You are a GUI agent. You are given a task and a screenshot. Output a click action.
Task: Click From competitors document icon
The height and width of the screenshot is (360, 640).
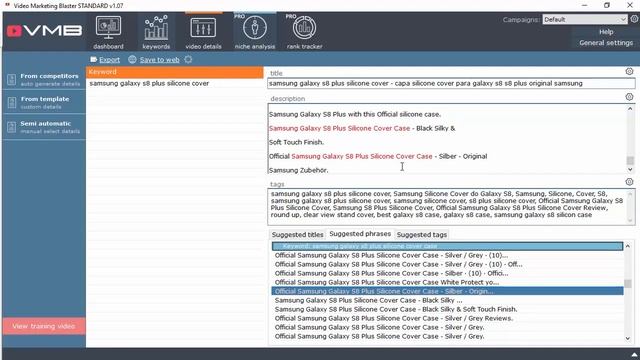(11, 79)
